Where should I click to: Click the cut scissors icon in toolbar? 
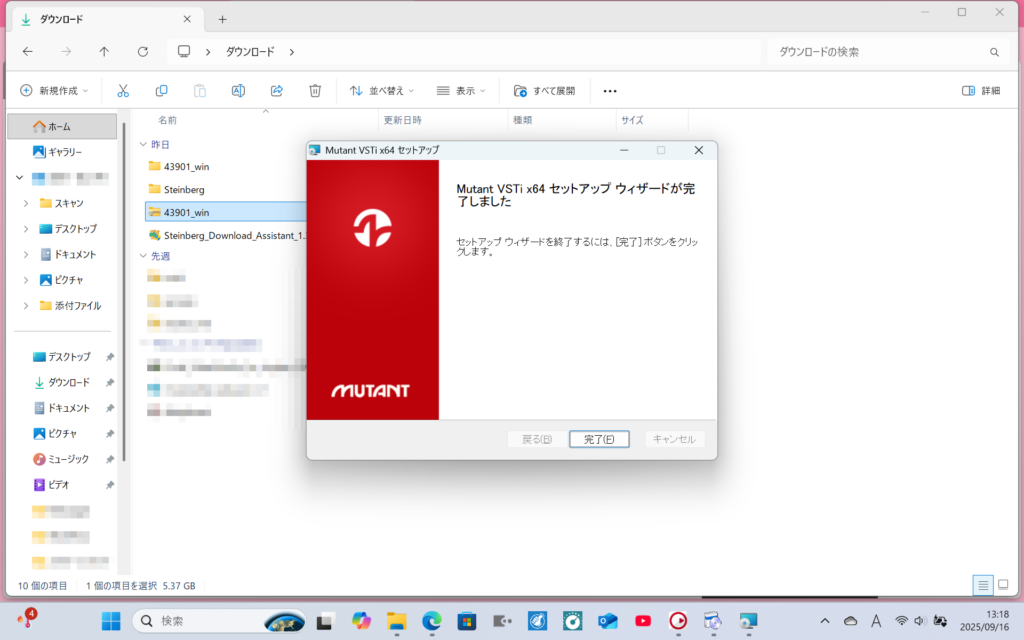(x=123, y=90)
